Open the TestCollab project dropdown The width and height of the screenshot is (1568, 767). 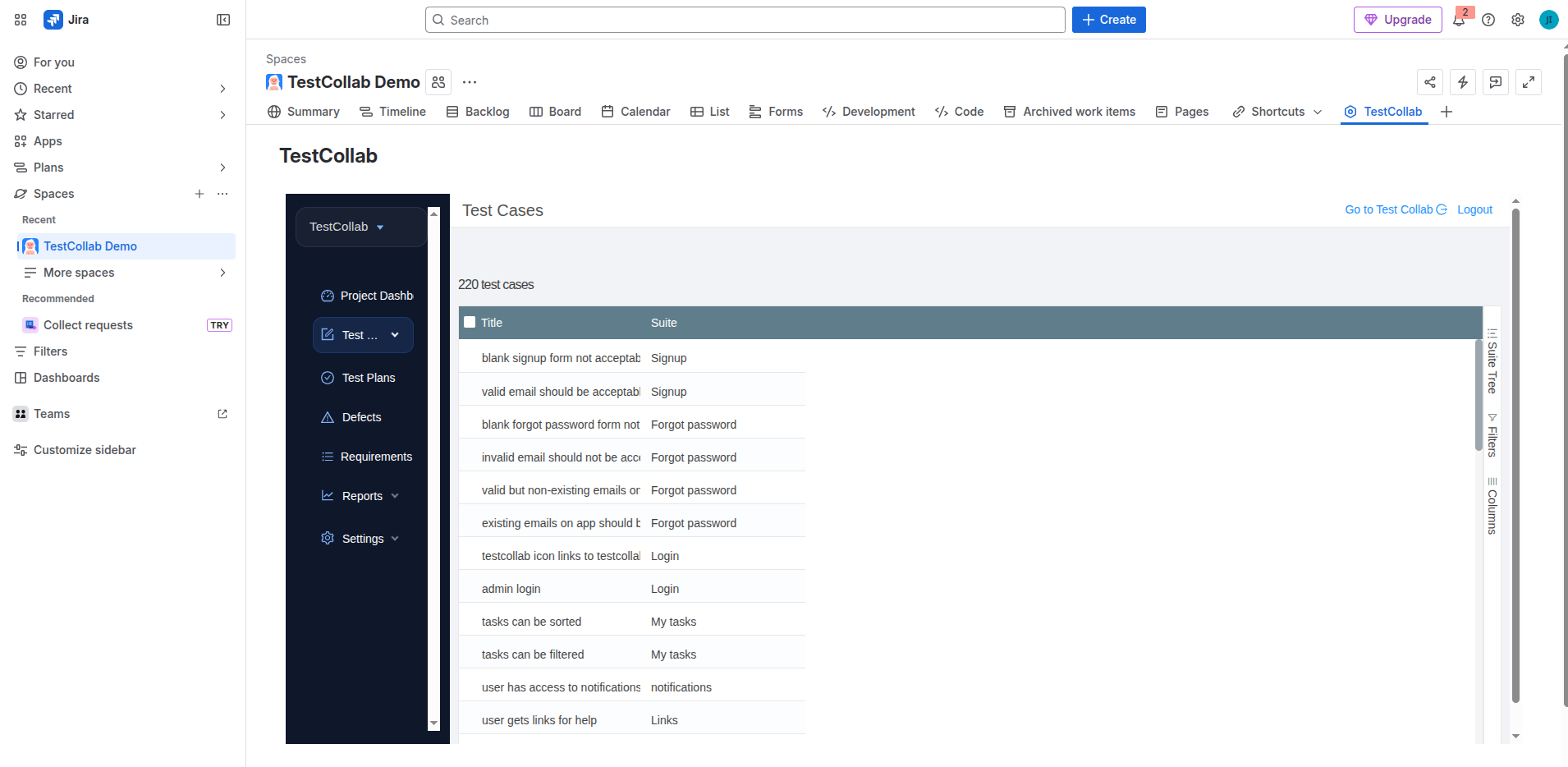point(361,227)
